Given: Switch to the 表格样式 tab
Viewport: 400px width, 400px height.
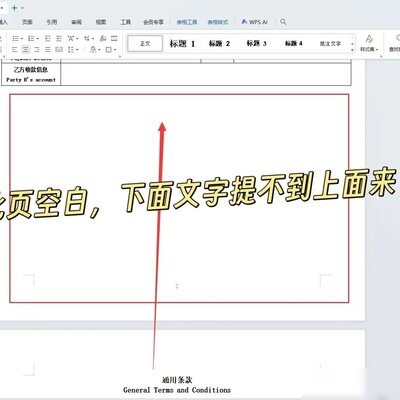Looking at the screenshot, I should [x=218, y=22].
